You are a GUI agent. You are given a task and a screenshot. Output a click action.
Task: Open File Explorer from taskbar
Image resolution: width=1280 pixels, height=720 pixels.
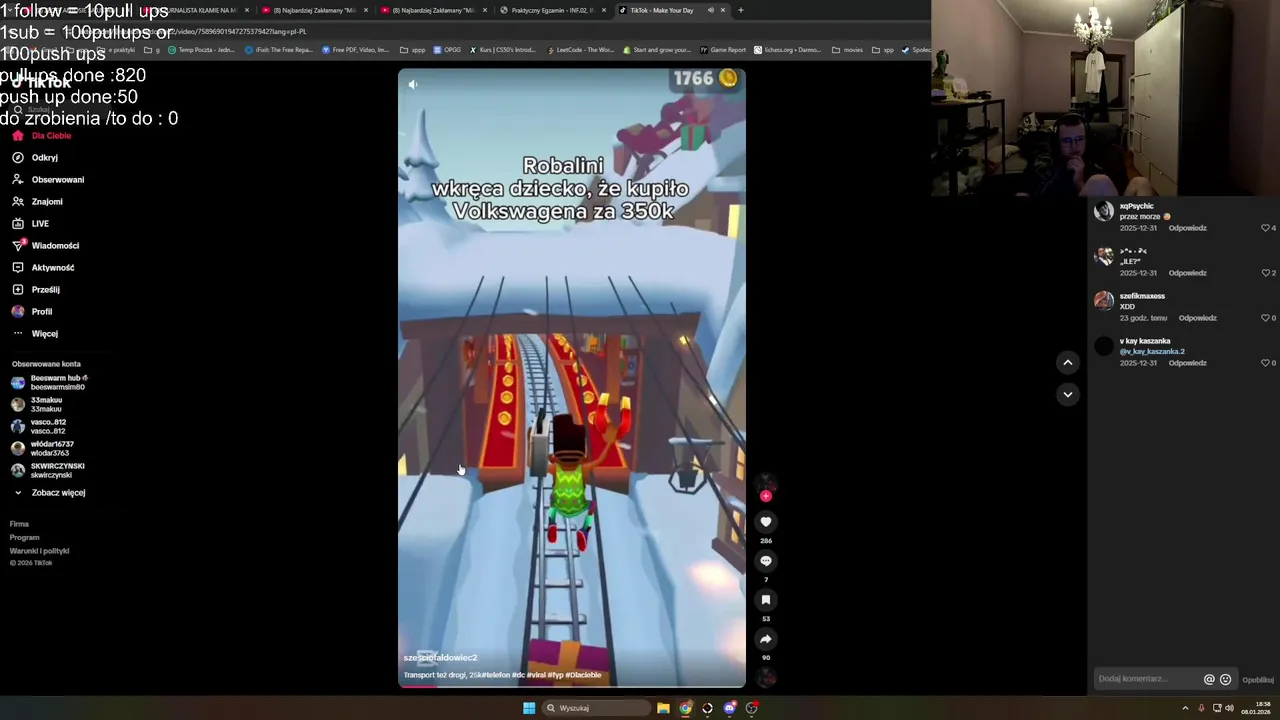point(663,708)
